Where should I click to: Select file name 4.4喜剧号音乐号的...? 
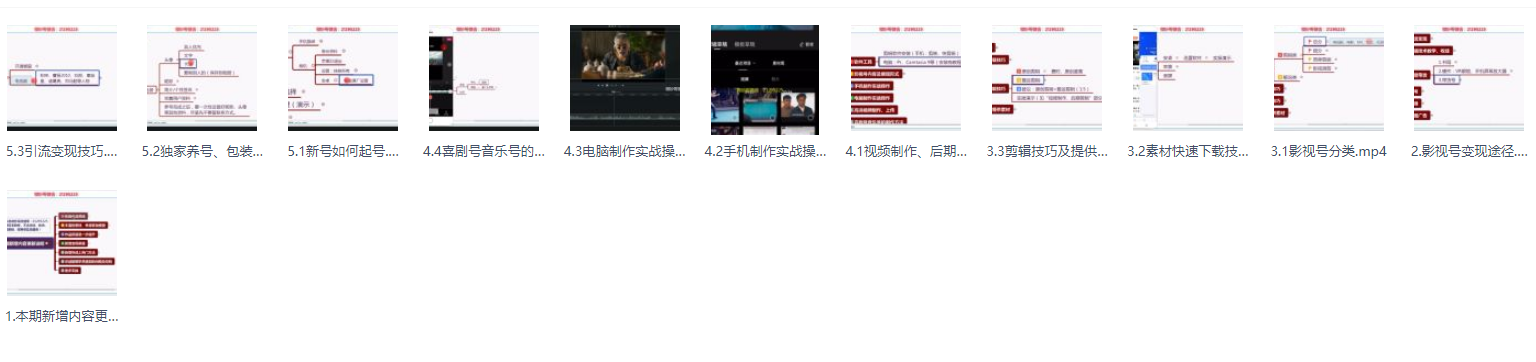pos(484,152)
